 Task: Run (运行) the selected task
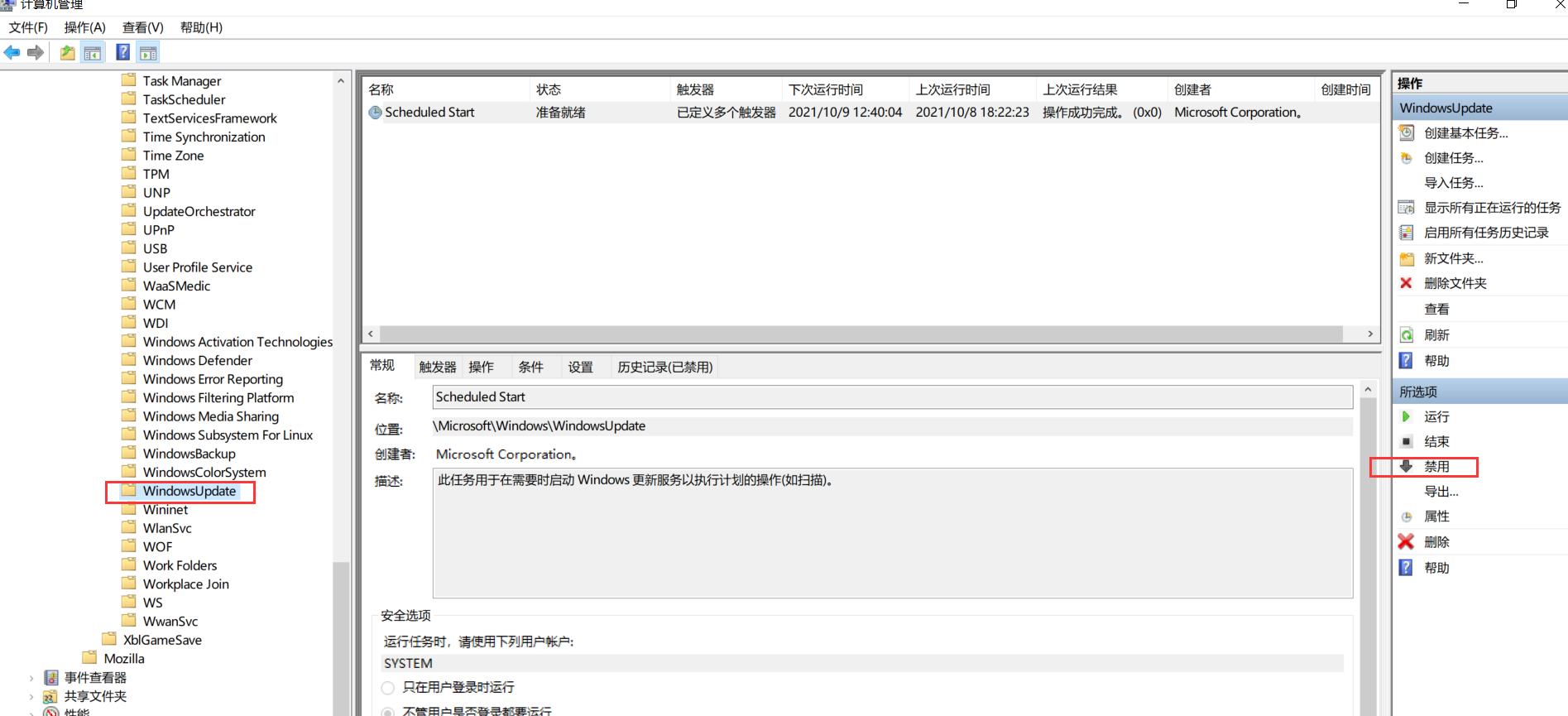pyautogui.click(x=1436, y=417)
